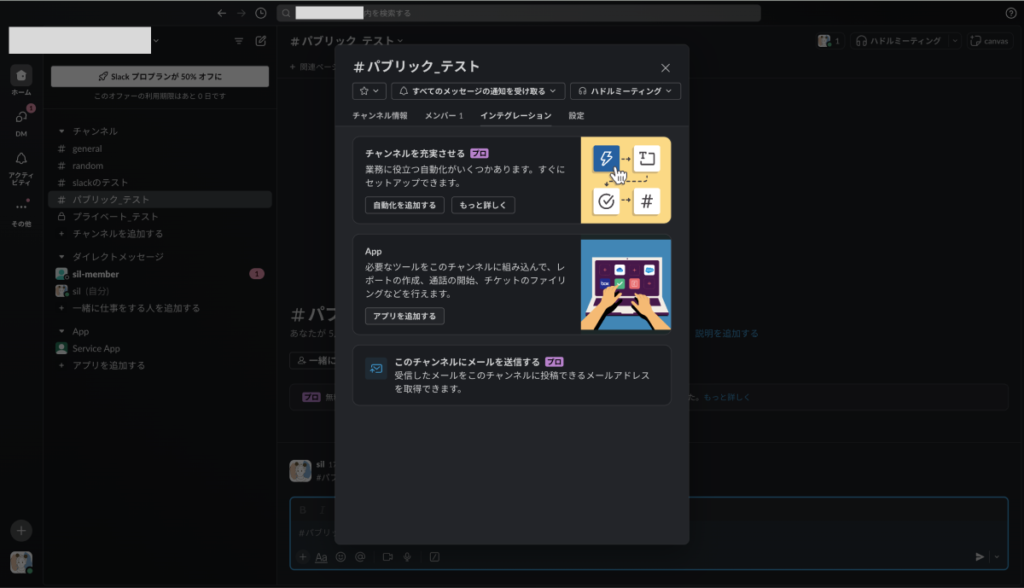The image size is (1024, 588).
Task: Switch to the 設定 tab
Action: (576, 116)
